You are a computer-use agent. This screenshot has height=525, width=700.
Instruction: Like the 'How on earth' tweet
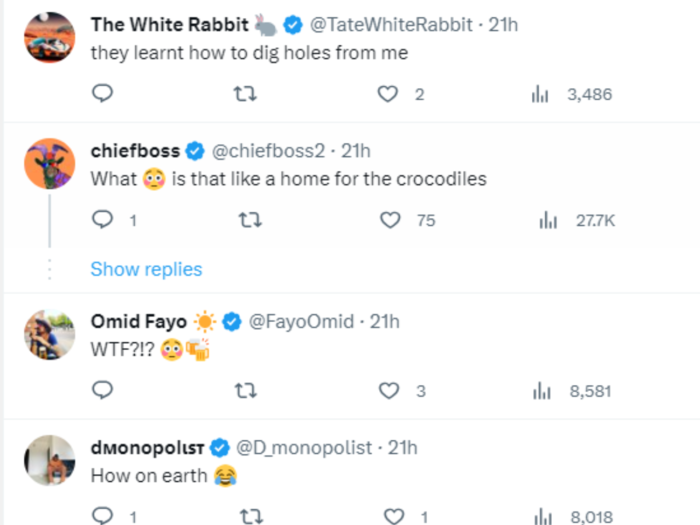tap(406, 517)
